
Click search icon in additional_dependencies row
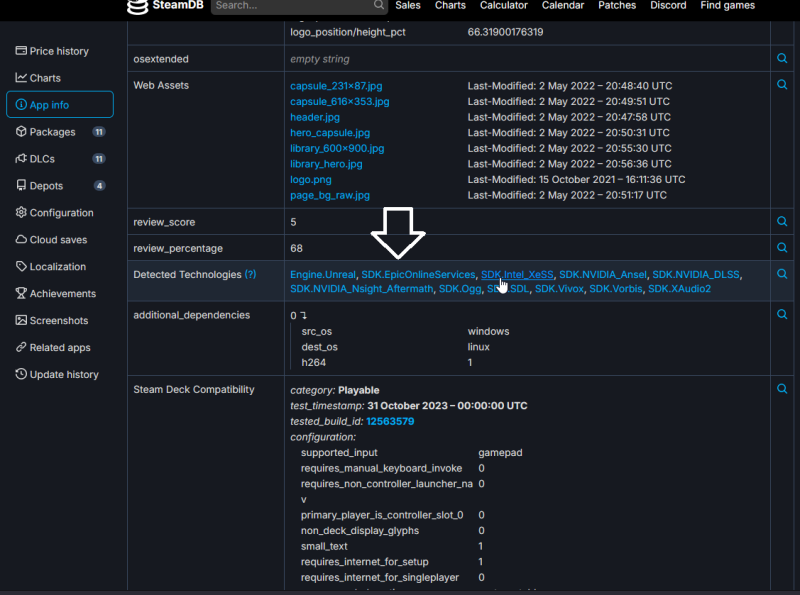(x=782, y=314)
